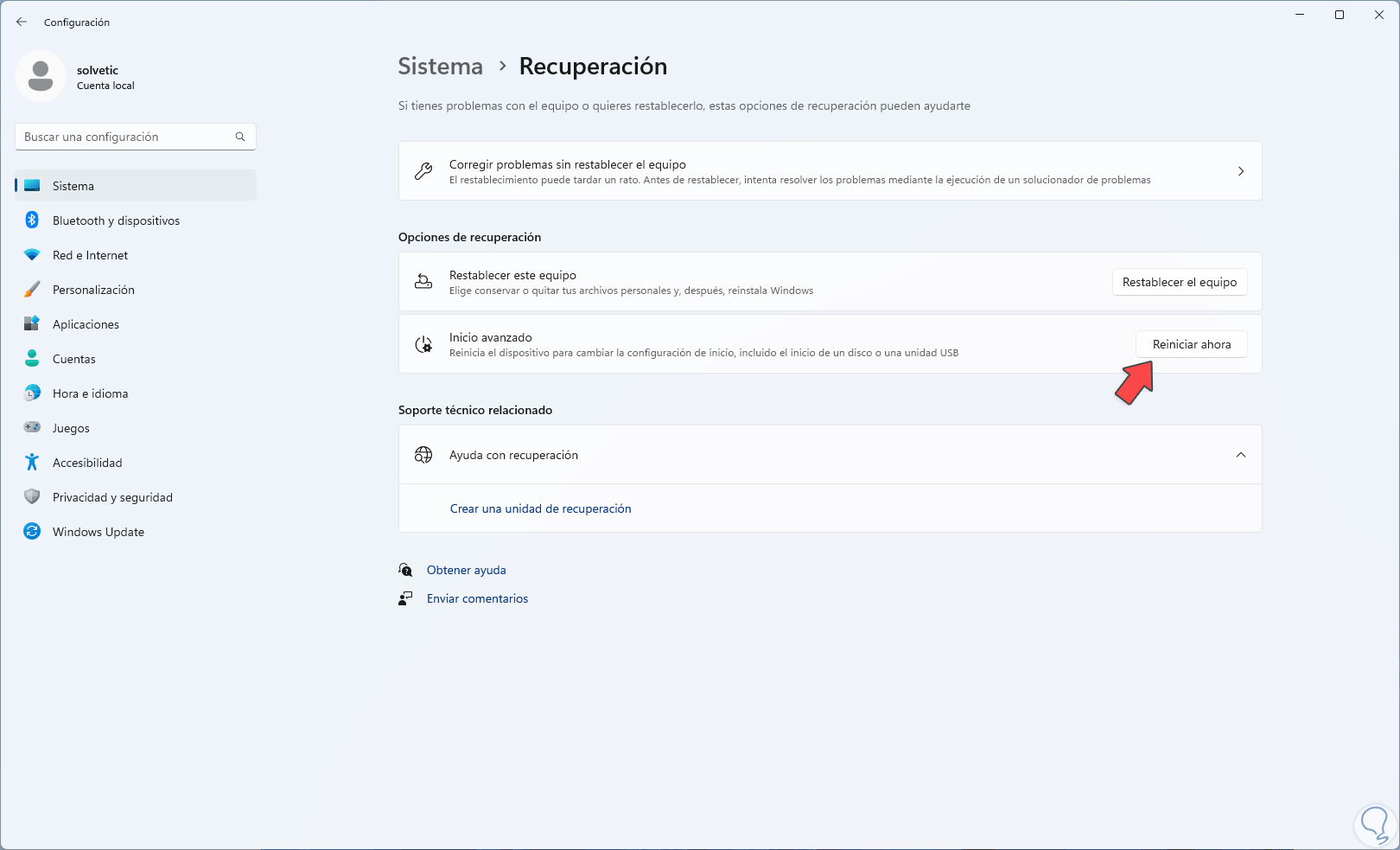The width and height of the screenshot is (1400, 850).
Task: Click the back arrow icon
Action: pyautogui.click(x=22, y=22)
